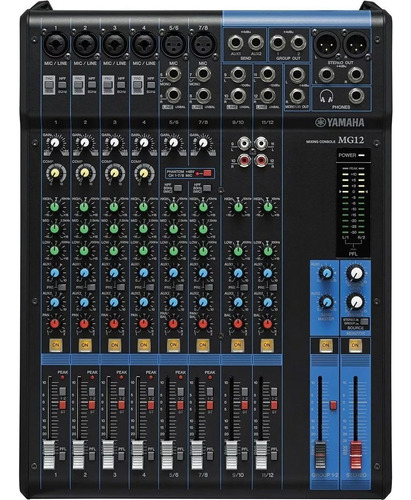Click the AUX2 SEND MASTER knob
The image size is (411, 500).
tap(326, 302)
